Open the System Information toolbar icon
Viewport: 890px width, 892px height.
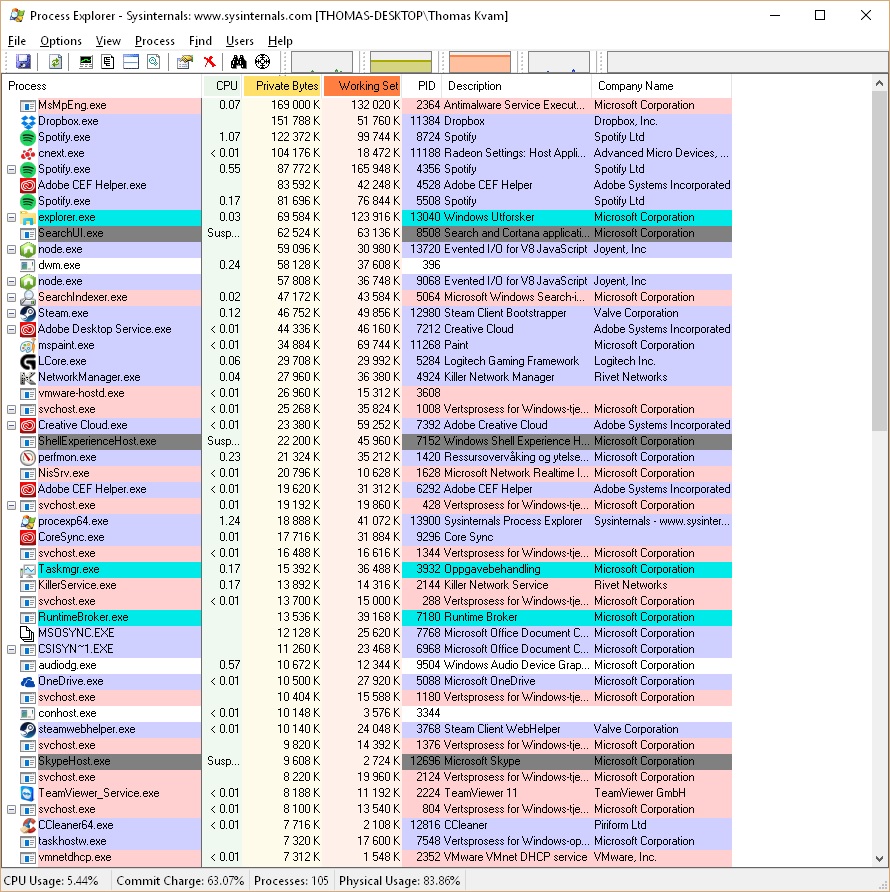click(x=85, y=61)
